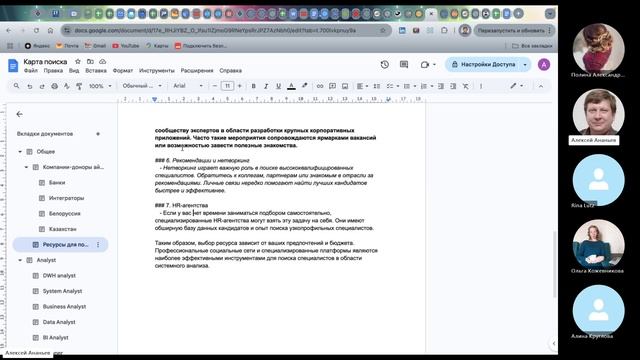This screenshot has height=360, width=640.
Task: Open options for Ресурсы для по... tab
Action: (x=98, y=244)
